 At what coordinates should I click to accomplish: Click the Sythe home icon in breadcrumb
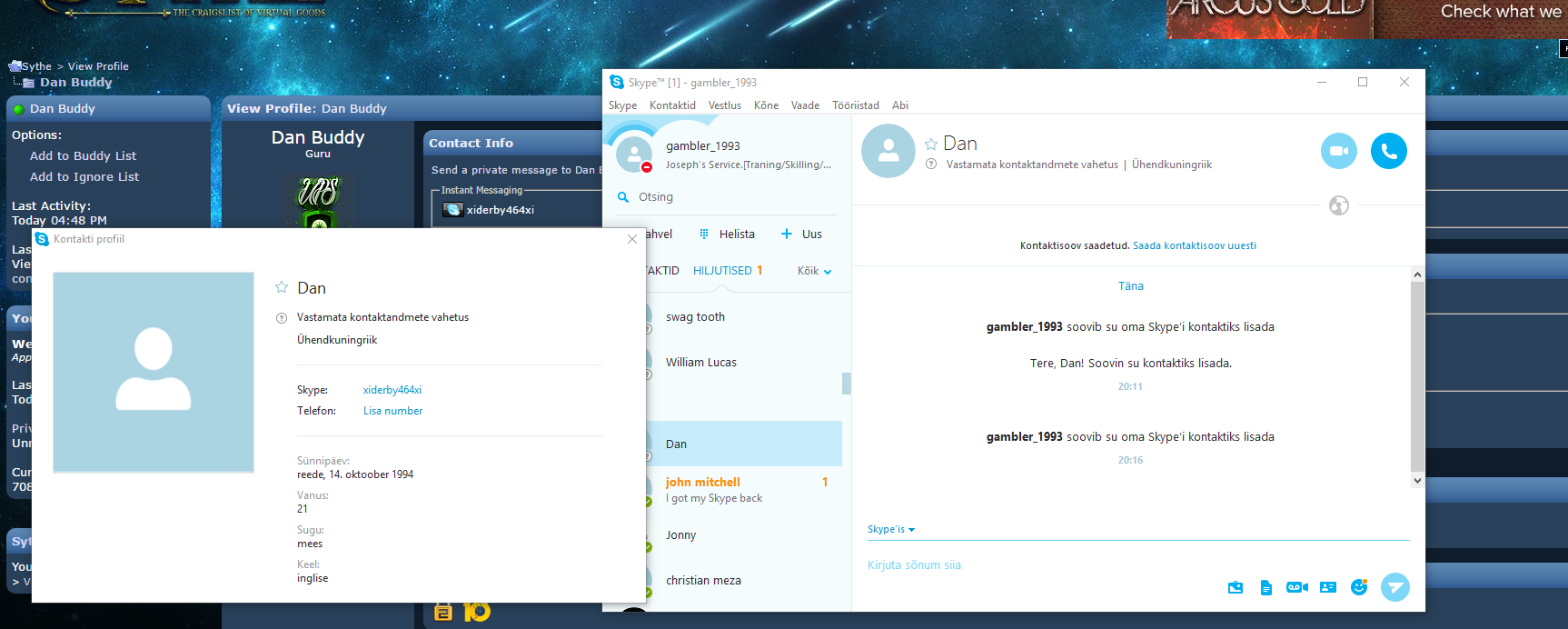pos(15,66)
